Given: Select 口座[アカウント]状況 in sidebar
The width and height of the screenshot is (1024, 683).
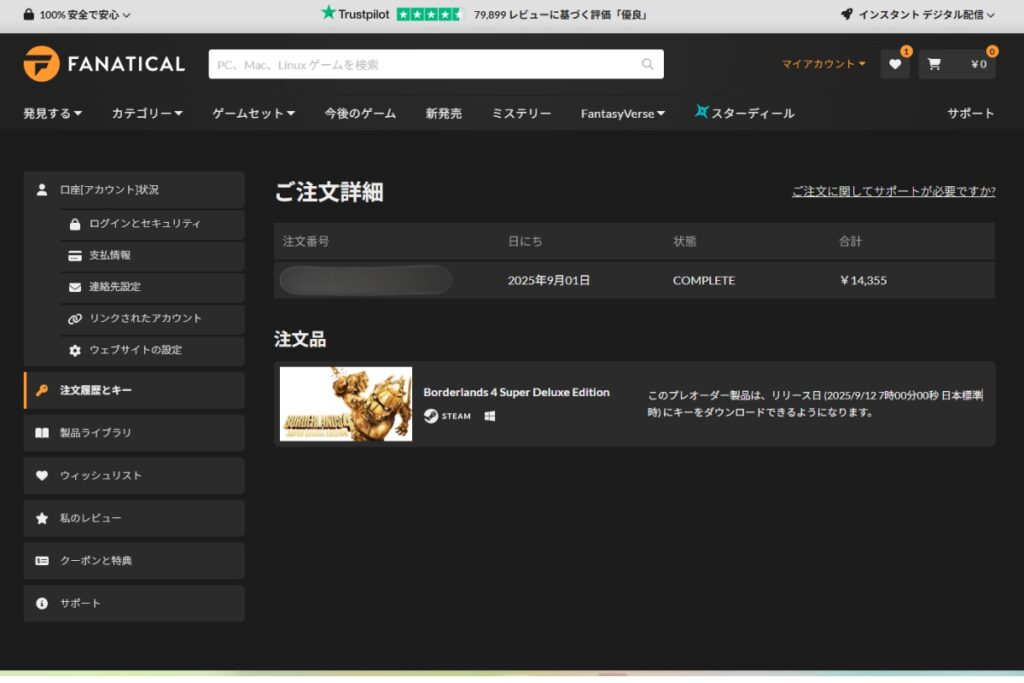Looking at the screenshot, I should (134, 190).
